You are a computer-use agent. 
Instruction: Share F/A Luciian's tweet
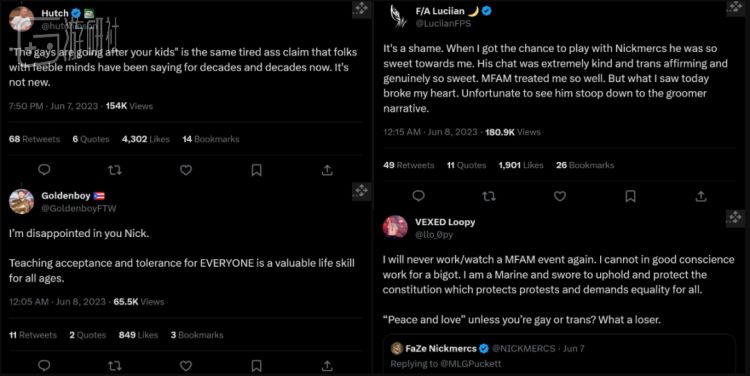(701, 196)
